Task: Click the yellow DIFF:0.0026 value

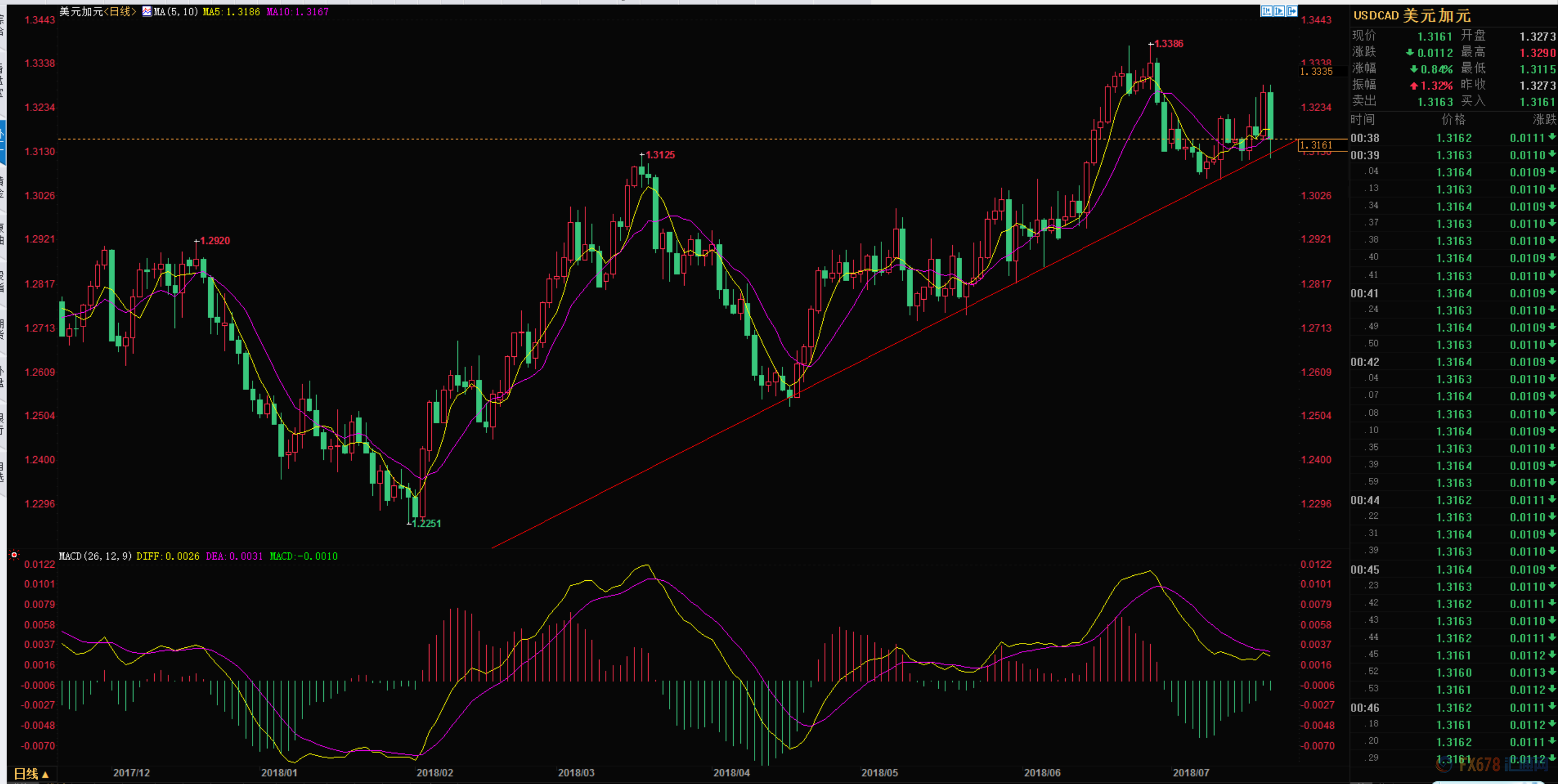Action: coord(167,556)
